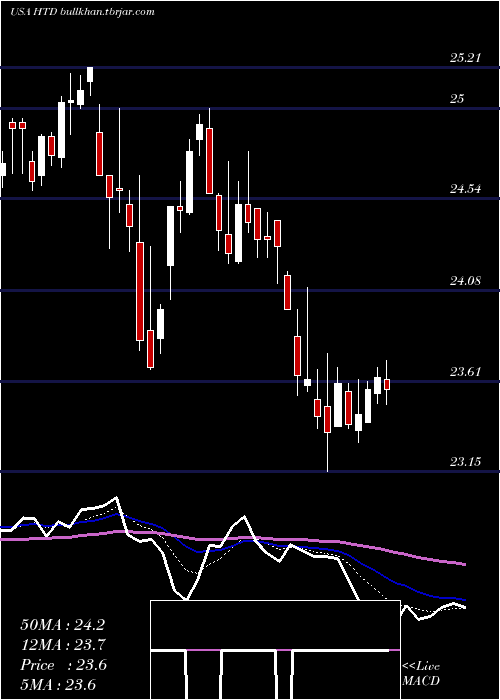
Task: Click the tall red candle falling below 24.08
Action: click(x=140, y=291)
